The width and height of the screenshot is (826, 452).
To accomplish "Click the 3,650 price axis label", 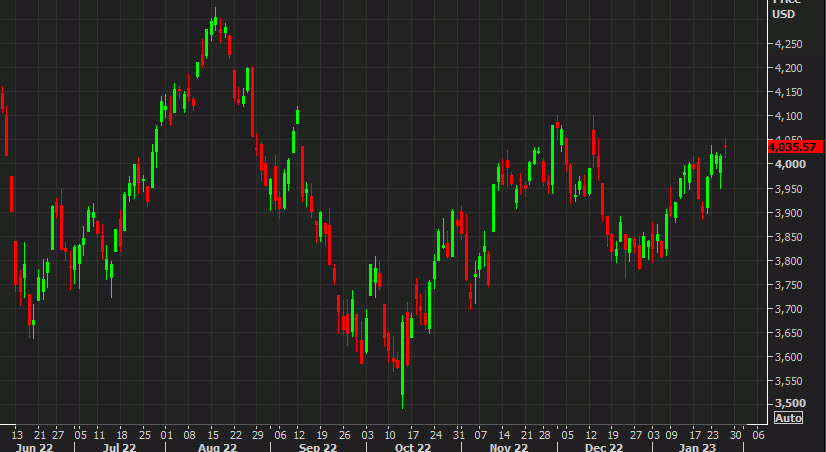I will tap(789, 333).
